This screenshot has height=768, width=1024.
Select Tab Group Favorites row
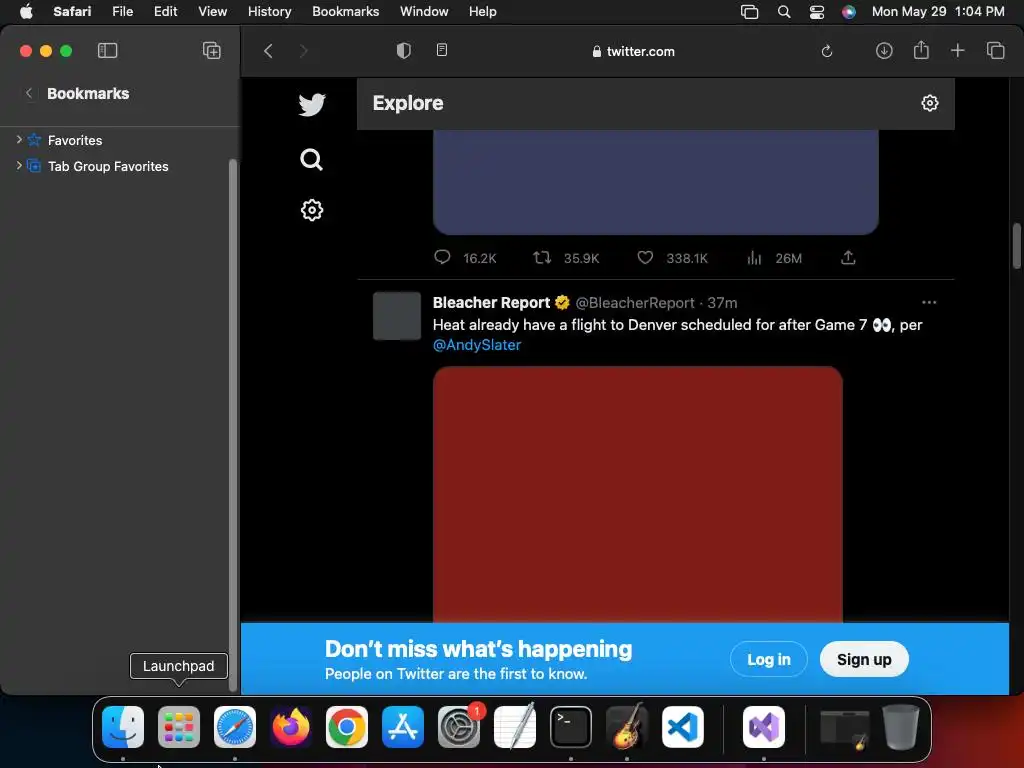[108, 167]
